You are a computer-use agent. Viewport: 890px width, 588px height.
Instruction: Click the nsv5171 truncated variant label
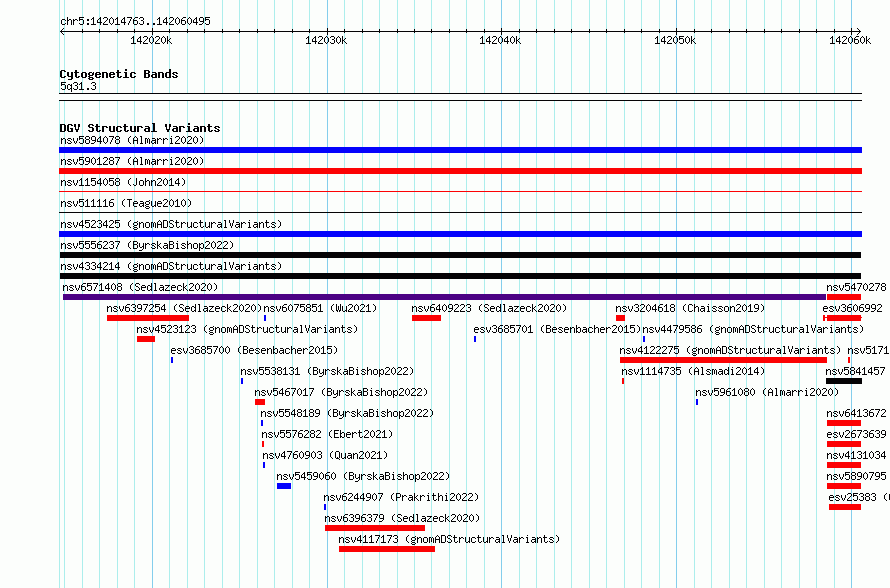pyautogui.click(x=868, y=350)
